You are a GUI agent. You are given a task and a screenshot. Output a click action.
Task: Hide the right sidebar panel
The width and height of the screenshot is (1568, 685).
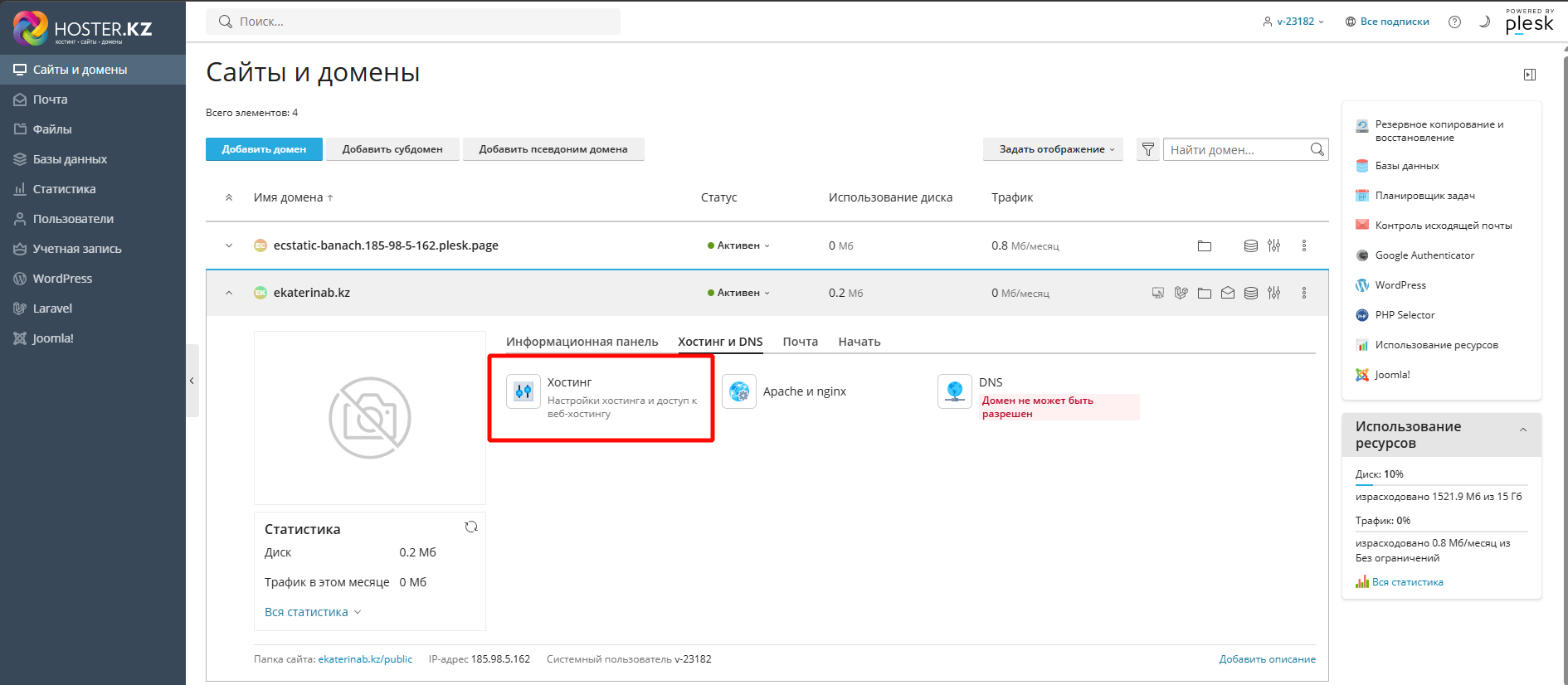click(1530, 75)
